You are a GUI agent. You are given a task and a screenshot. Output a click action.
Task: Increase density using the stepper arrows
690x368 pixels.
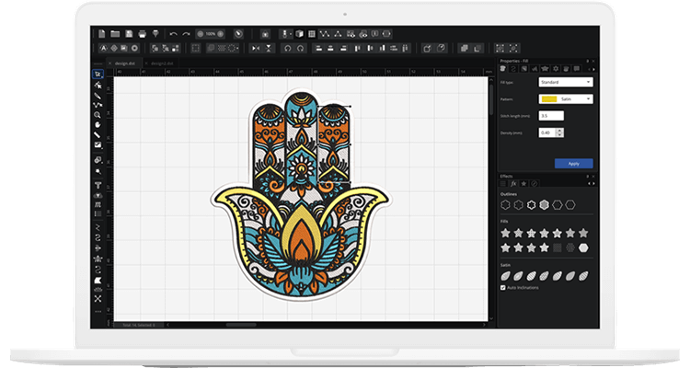(559, 130)
